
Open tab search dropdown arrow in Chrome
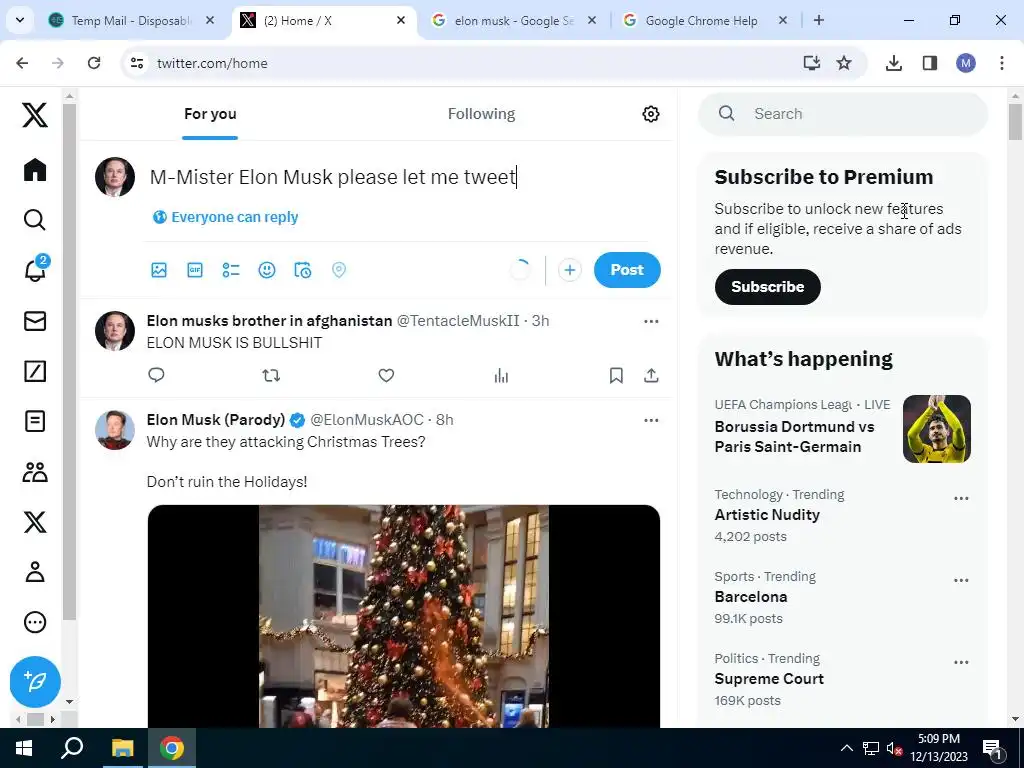20,20
